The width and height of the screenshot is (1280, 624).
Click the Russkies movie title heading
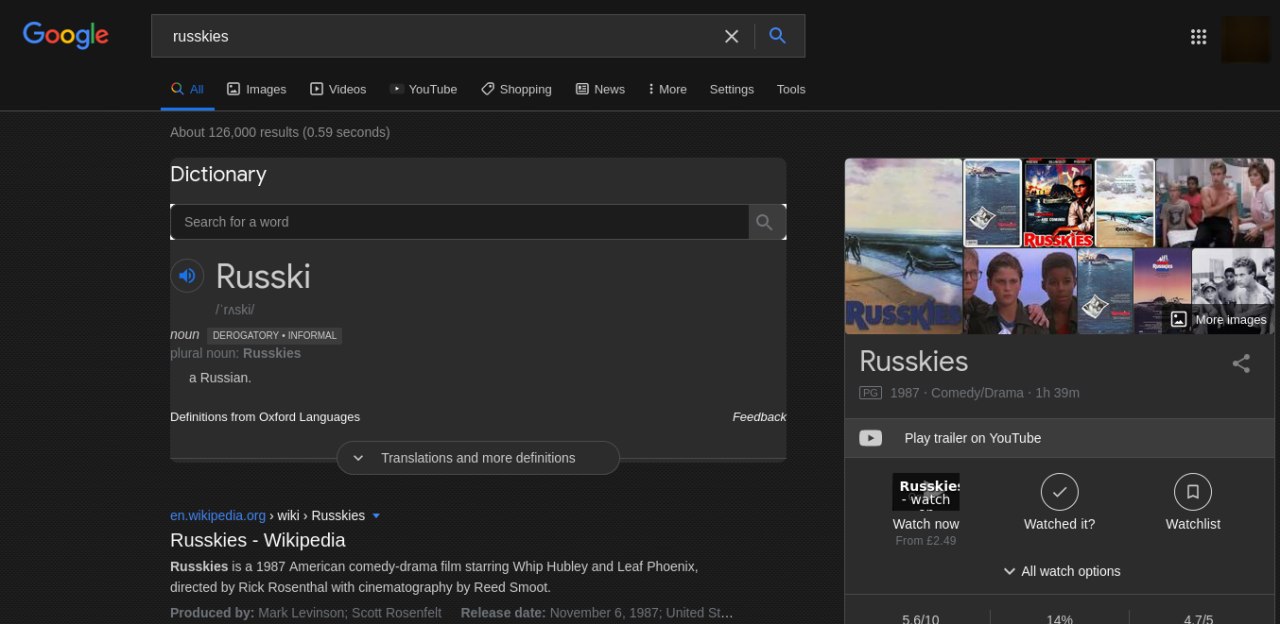pos(914,361)
